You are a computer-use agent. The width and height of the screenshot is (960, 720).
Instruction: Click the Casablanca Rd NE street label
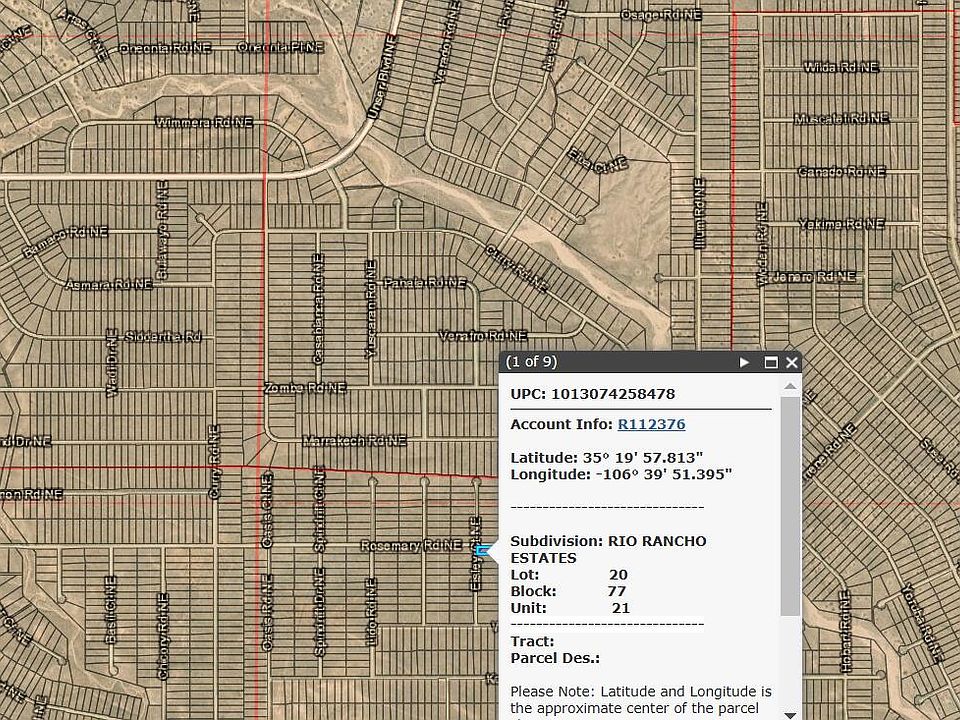click(318, 309)
